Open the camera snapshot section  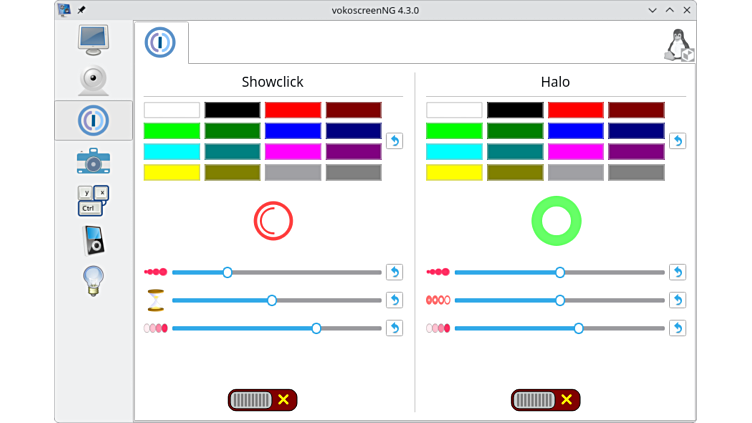click(93, 160)
